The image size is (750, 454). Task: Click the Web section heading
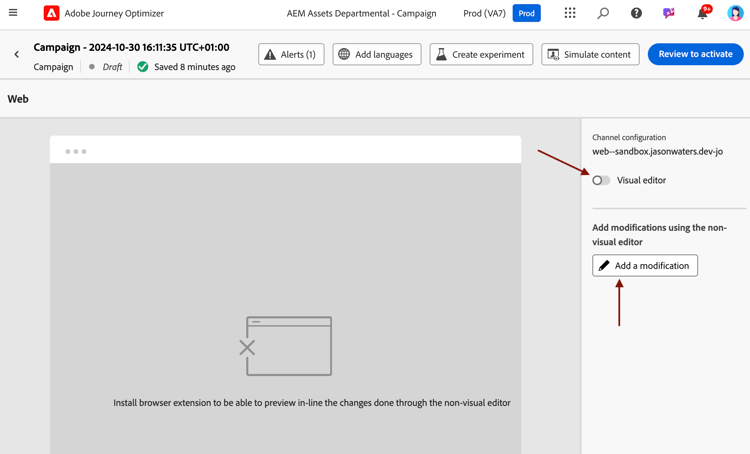point(18,99)
